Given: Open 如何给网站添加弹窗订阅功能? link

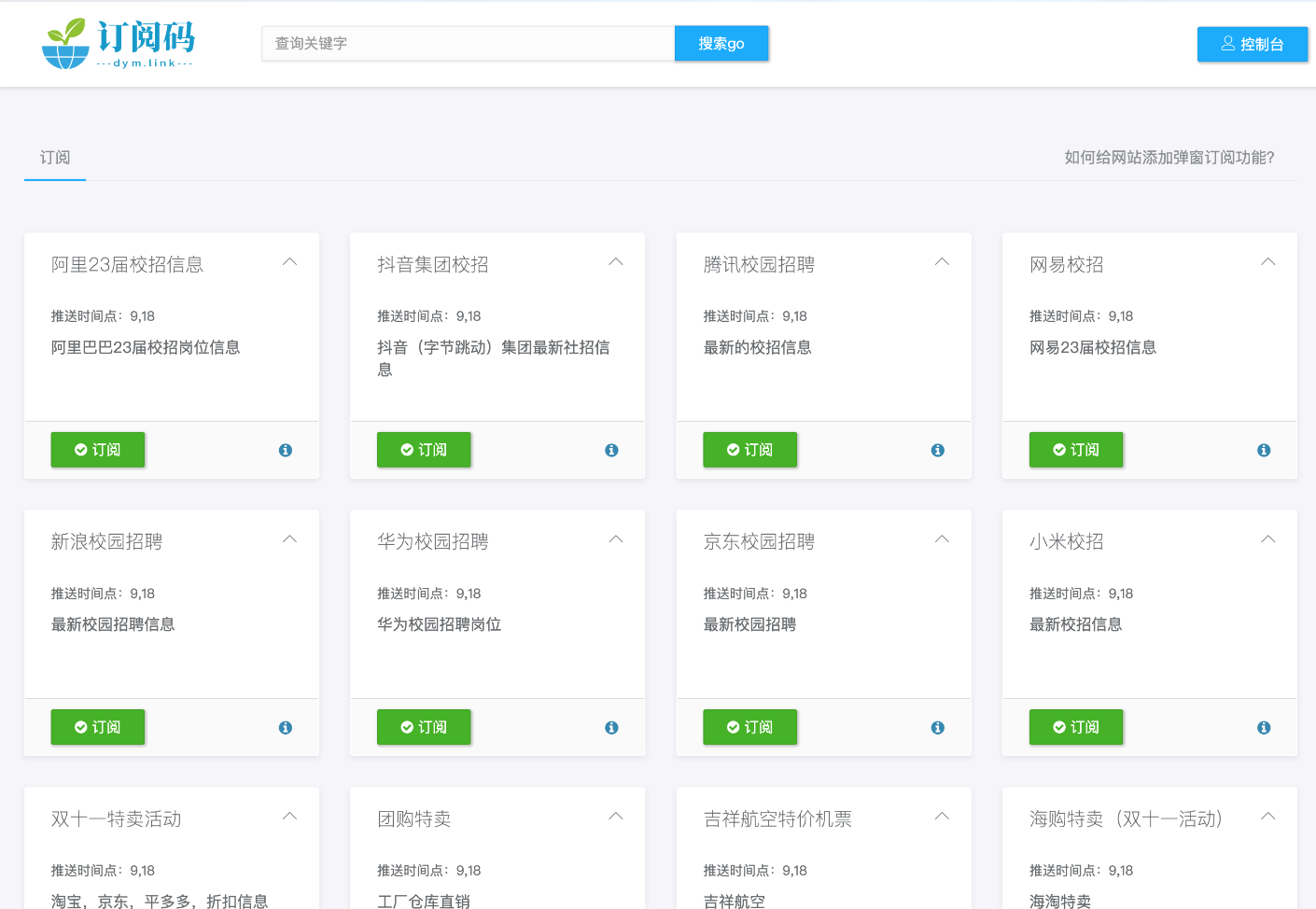Looking at the screenshot, I should [1169, 158].
